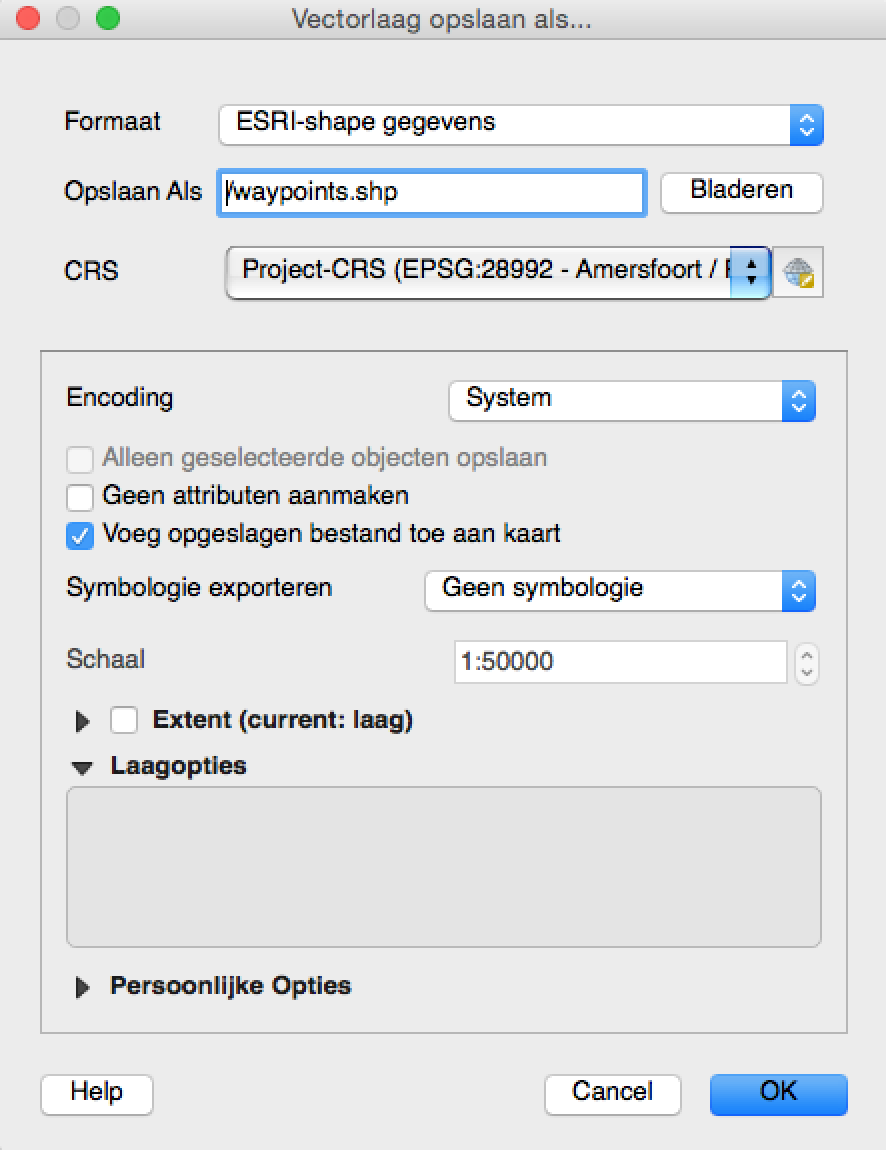Open the Encoding System dropdown
Screen dimensions: 886x1150
pos(631,399)
